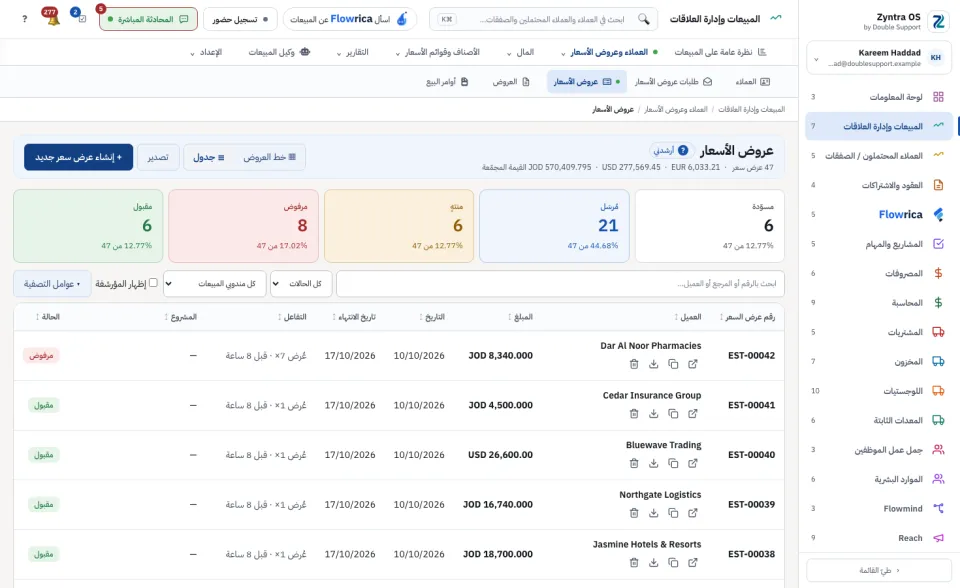Click the guide help icon beside page title
This screenshot has height=588, width=960.
(671, 150)
